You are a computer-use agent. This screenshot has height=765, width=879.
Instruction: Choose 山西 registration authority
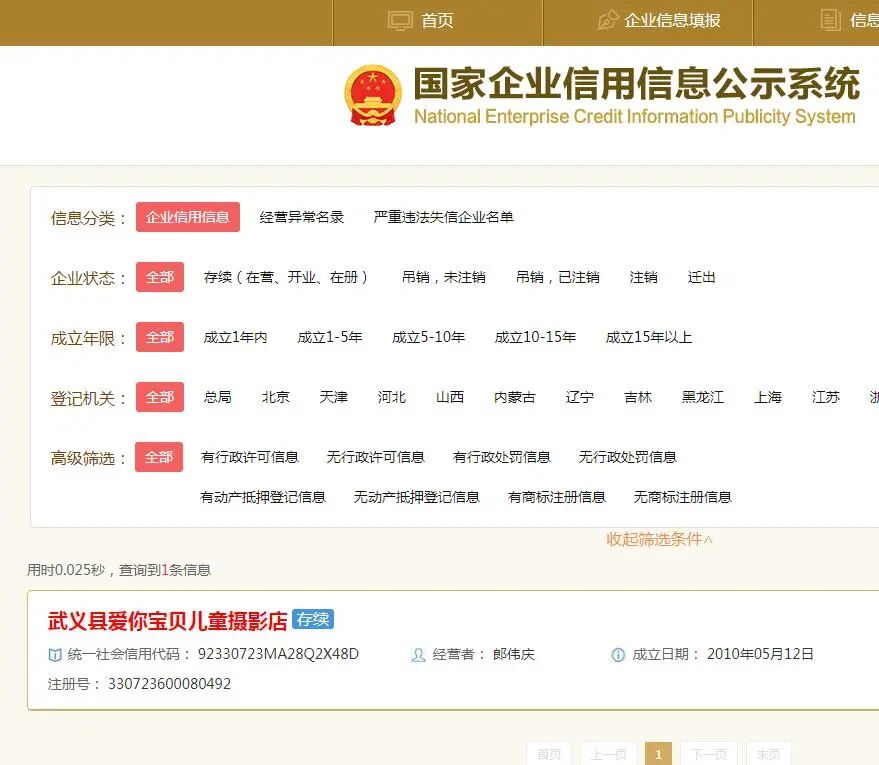[450, 397]
